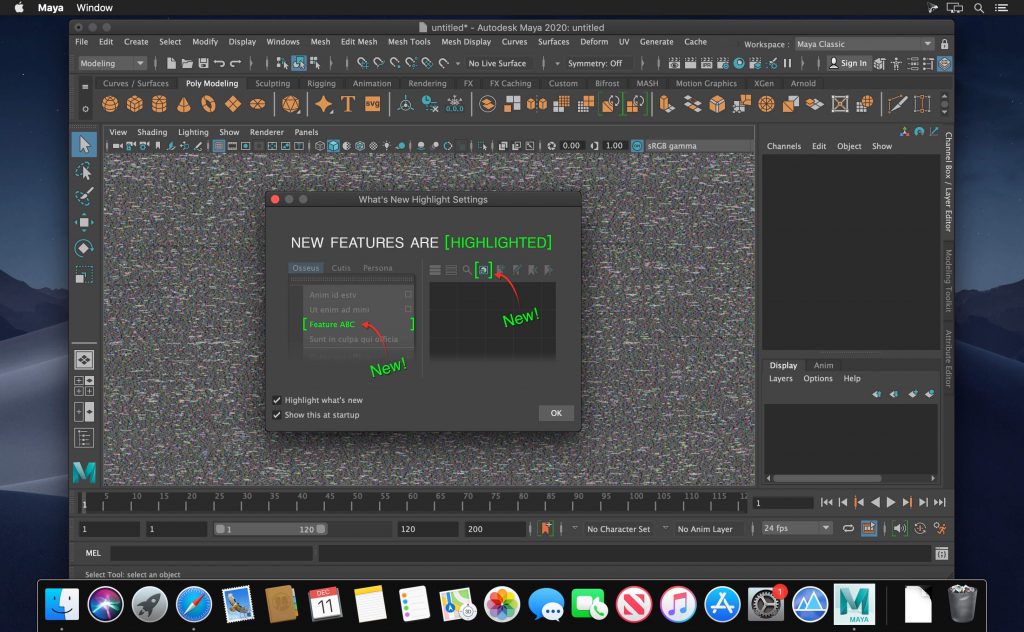Create a polygon cube from the shelf
The image size is (1024, 632).
[x=135, y=103]
